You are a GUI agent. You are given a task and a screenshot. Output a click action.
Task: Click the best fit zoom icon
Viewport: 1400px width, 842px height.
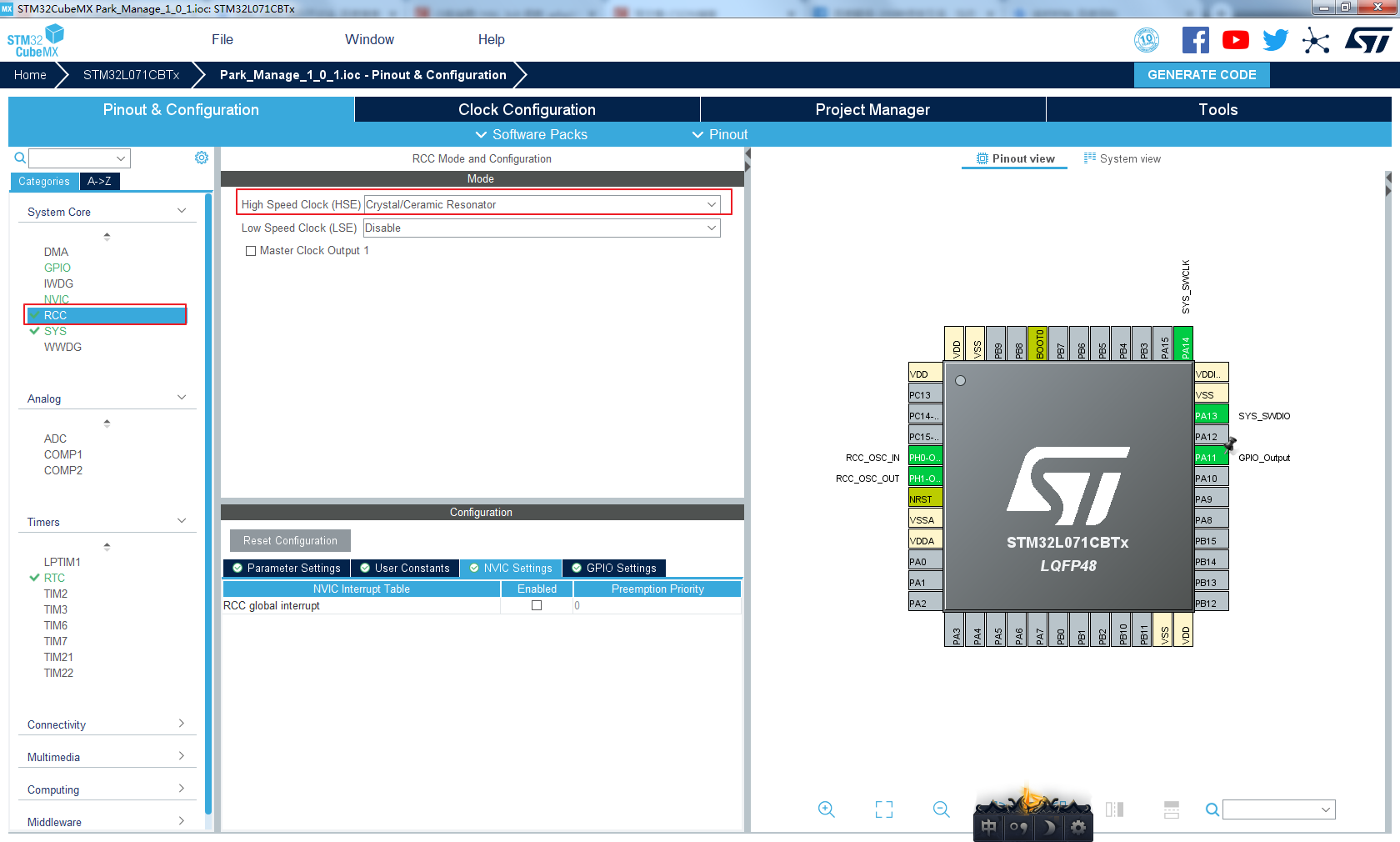[883, 809]
